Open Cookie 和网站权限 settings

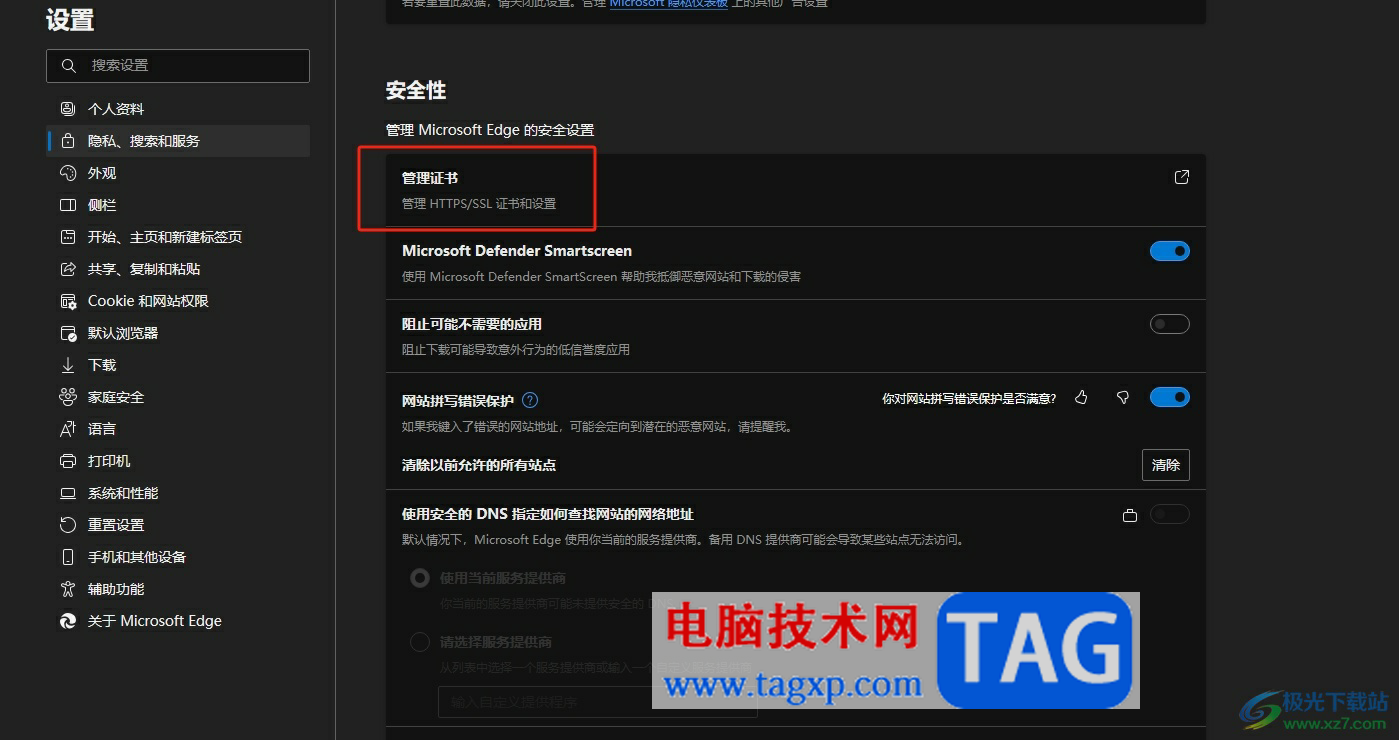tap(178, 301)
